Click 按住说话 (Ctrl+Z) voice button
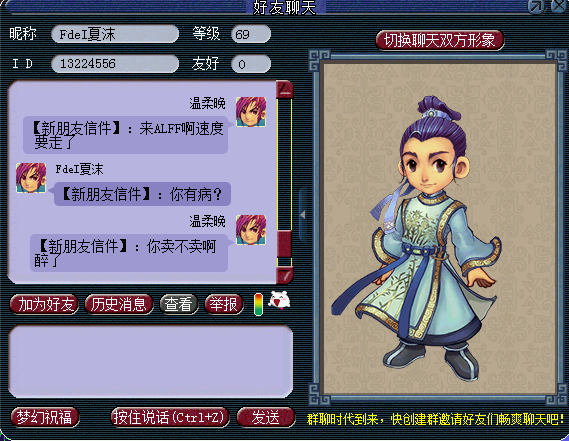 [170, 417]
